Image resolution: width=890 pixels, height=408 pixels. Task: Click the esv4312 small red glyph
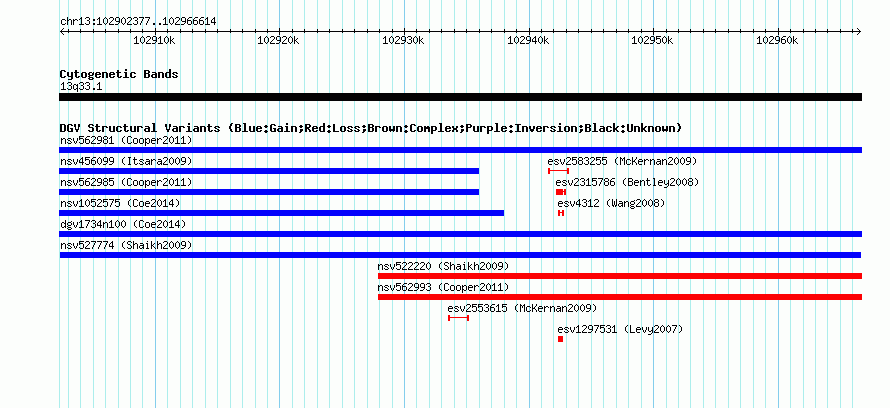[x=561, y=213]
